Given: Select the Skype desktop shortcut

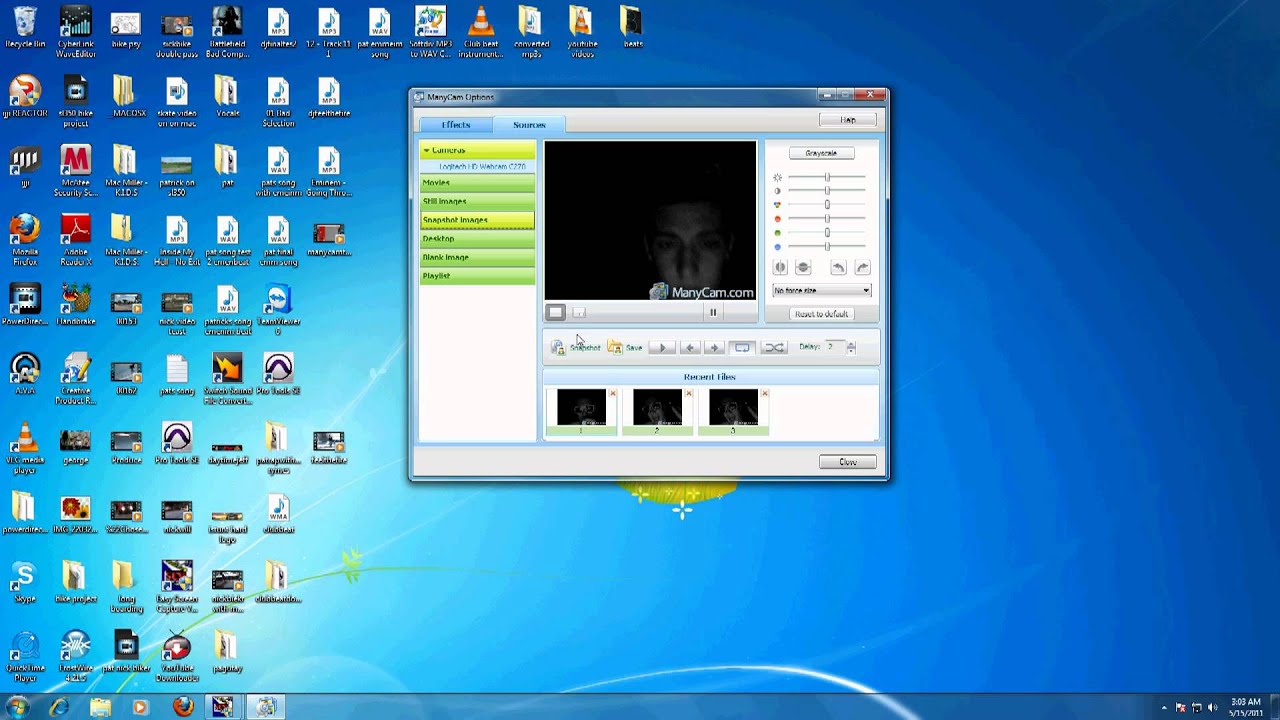Looking at the screenshot, I should coord(25,582).
